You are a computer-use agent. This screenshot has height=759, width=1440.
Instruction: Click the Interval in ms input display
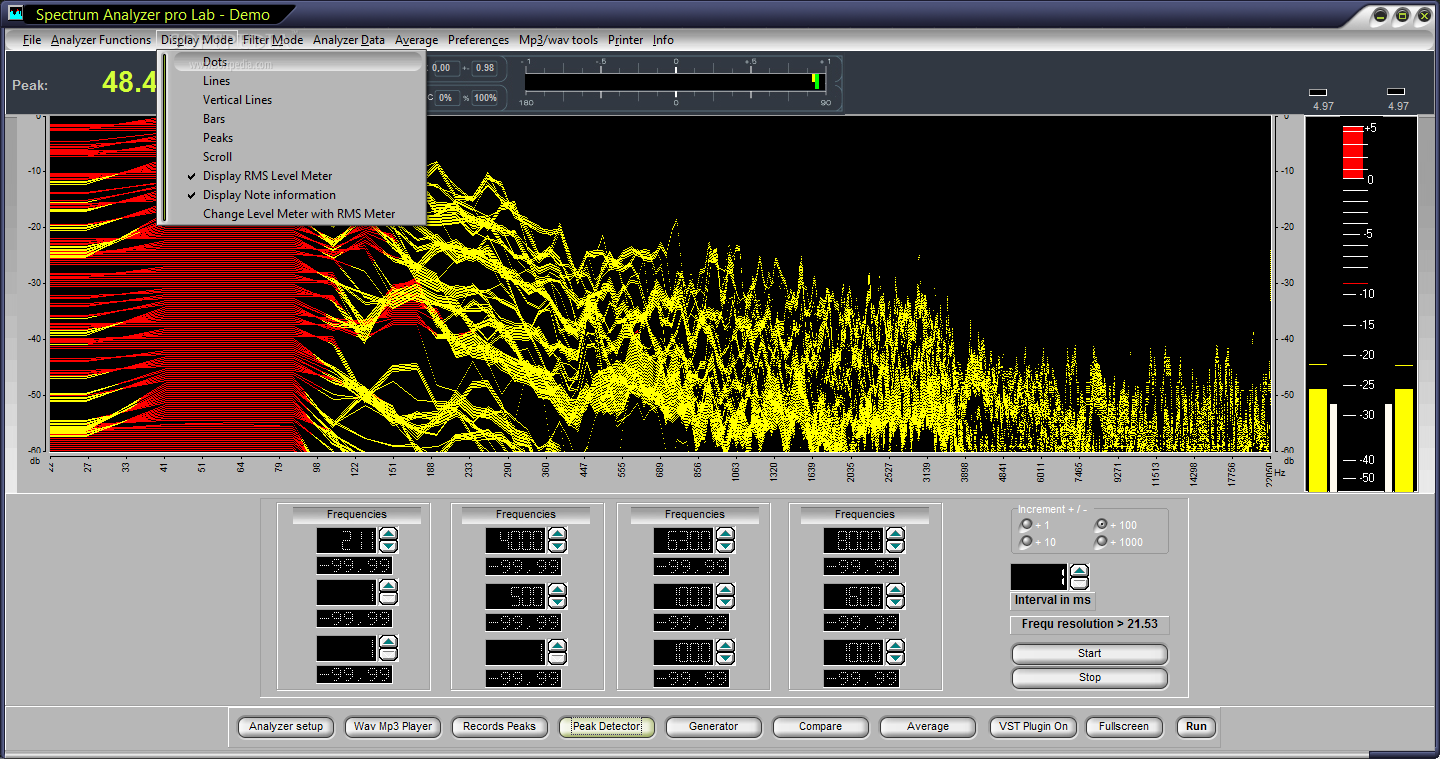pyautogui.click(x=1040, y=577)
